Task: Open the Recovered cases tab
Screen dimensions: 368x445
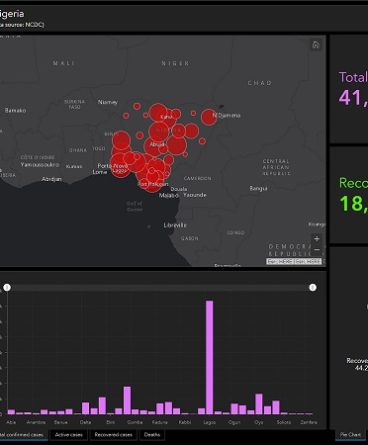Action: [113, 435]
